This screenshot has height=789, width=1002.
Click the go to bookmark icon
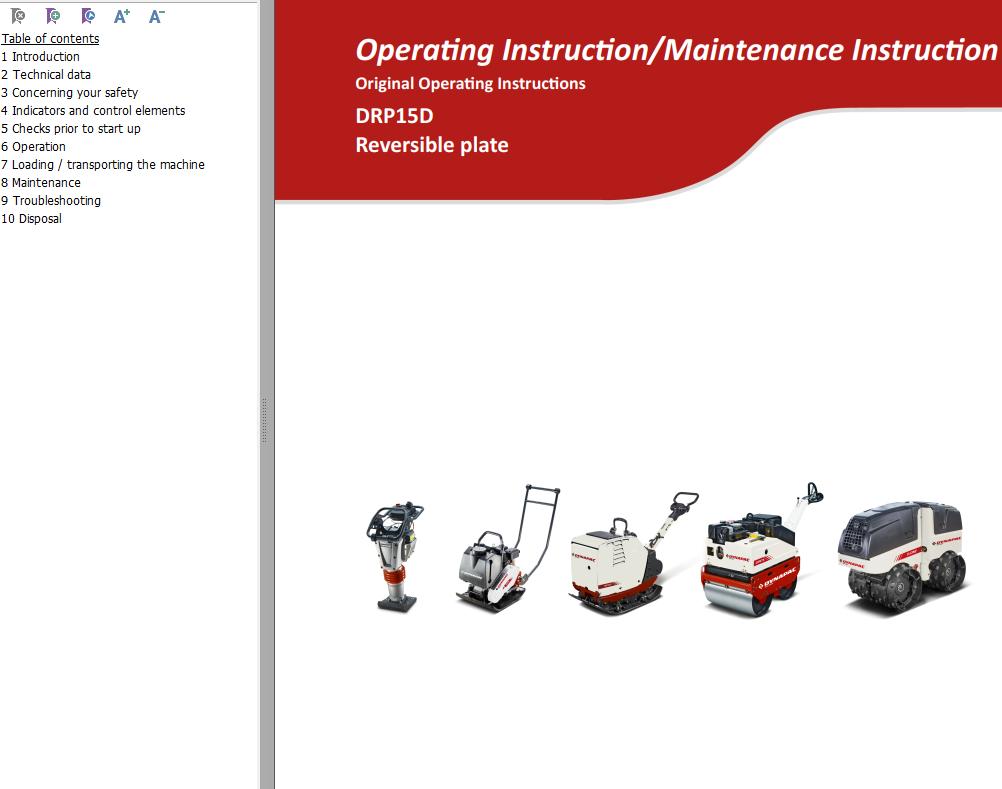click(x=88, y=16)
